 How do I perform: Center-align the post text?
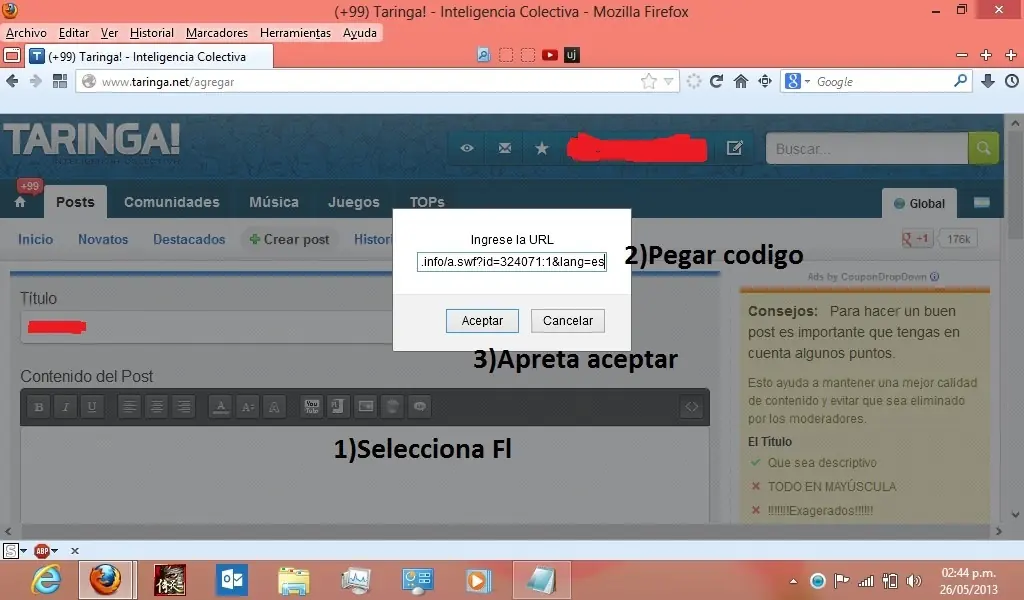[x=157, y=407]
